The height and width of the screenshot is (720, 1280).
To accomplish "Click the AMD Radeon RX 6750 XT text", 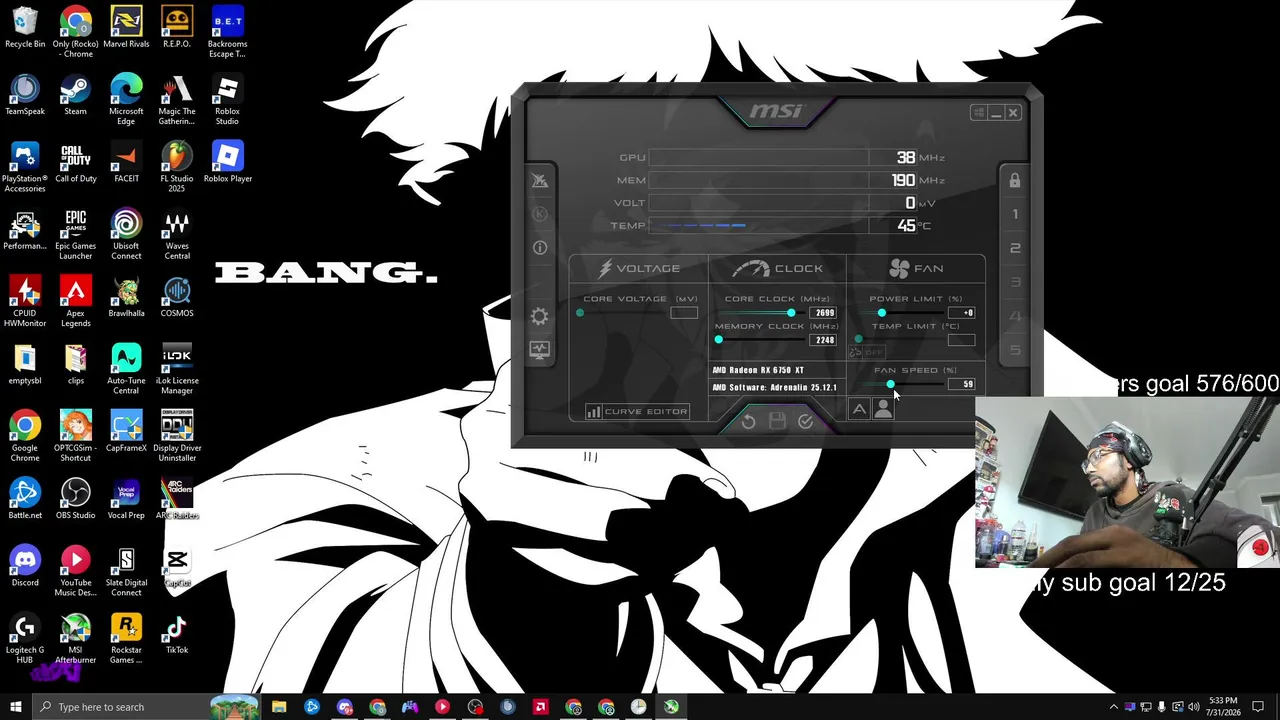I will click(x=758, y=370).
